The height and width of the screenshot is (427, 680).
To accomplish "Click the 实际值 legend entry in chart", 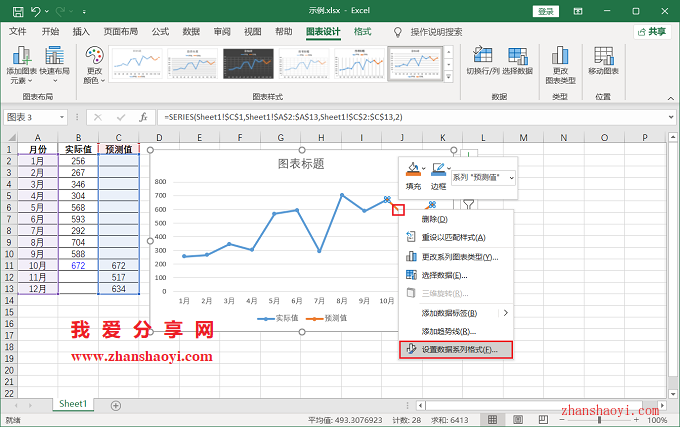I will 278,318.
